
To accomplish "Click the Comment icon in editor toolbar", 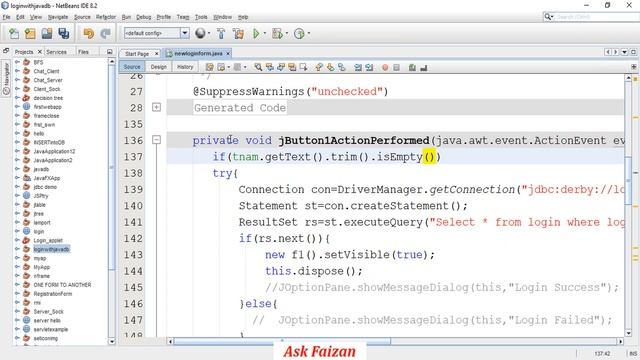I will click(x=412, y=67).
